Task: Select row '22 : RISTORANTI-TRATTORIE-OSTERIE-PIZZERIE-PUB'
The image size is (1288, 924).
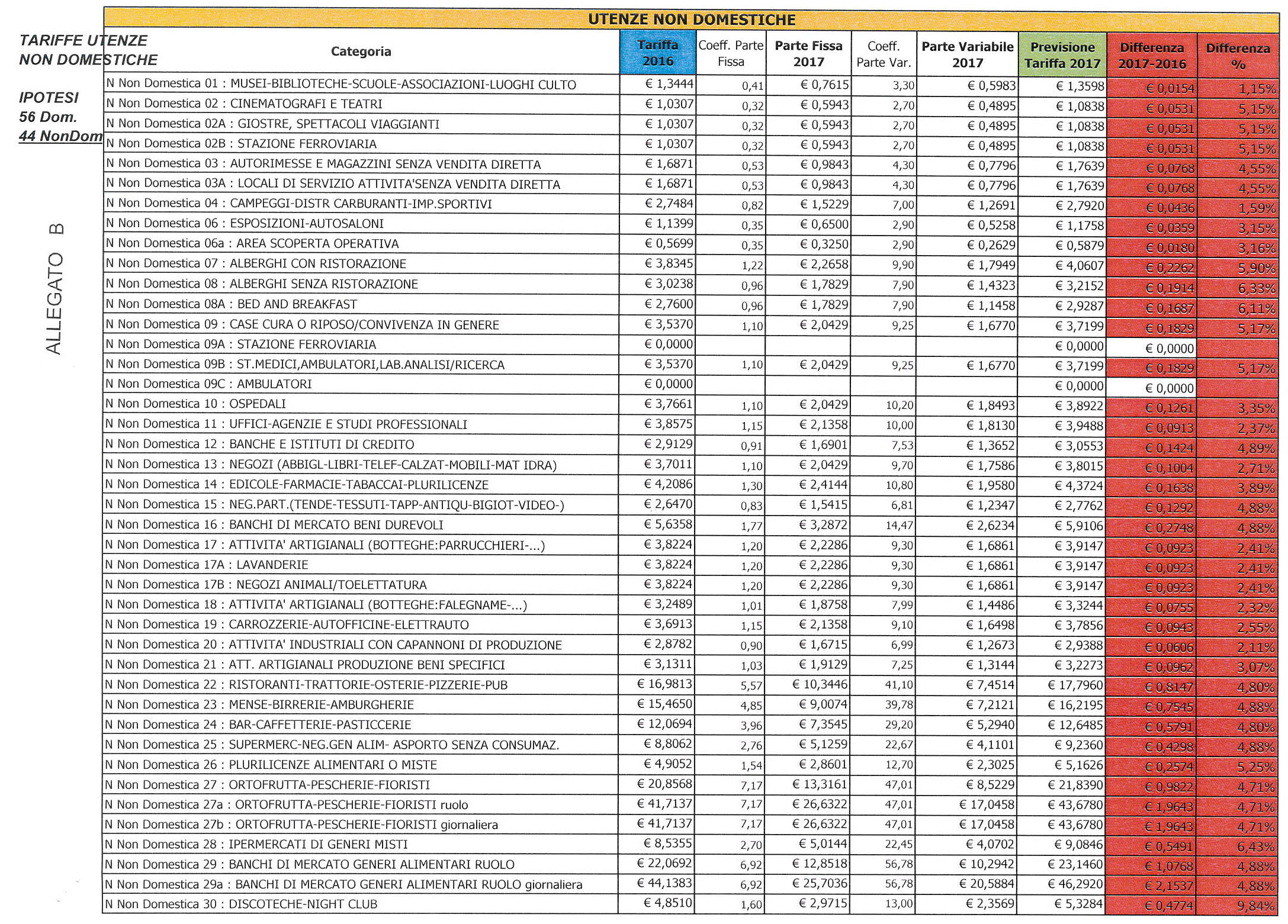Action: pyautogui.click(x=690, y=685)
